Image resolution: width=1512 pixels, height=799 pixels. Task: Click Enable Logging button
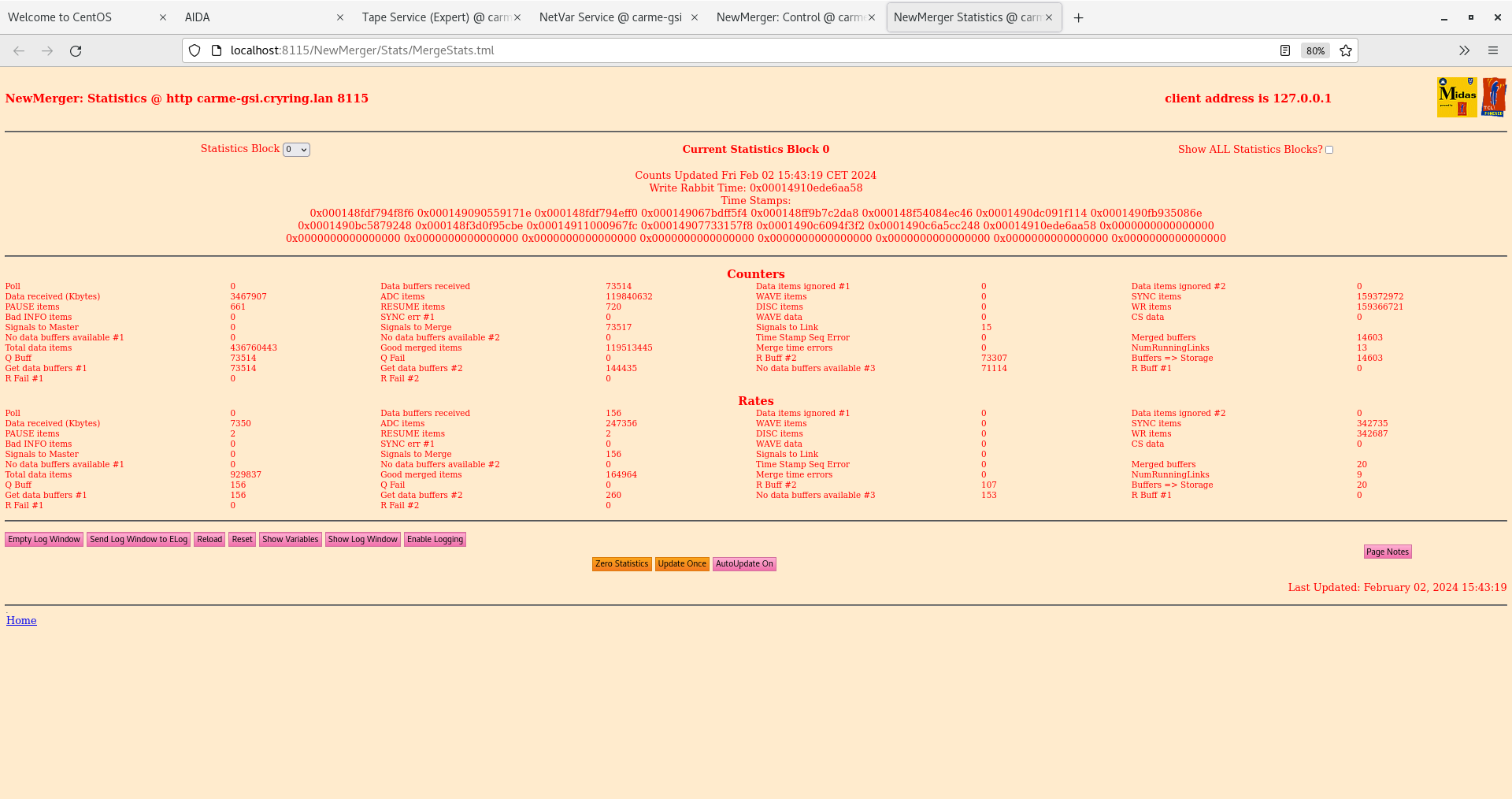(435, 540)
